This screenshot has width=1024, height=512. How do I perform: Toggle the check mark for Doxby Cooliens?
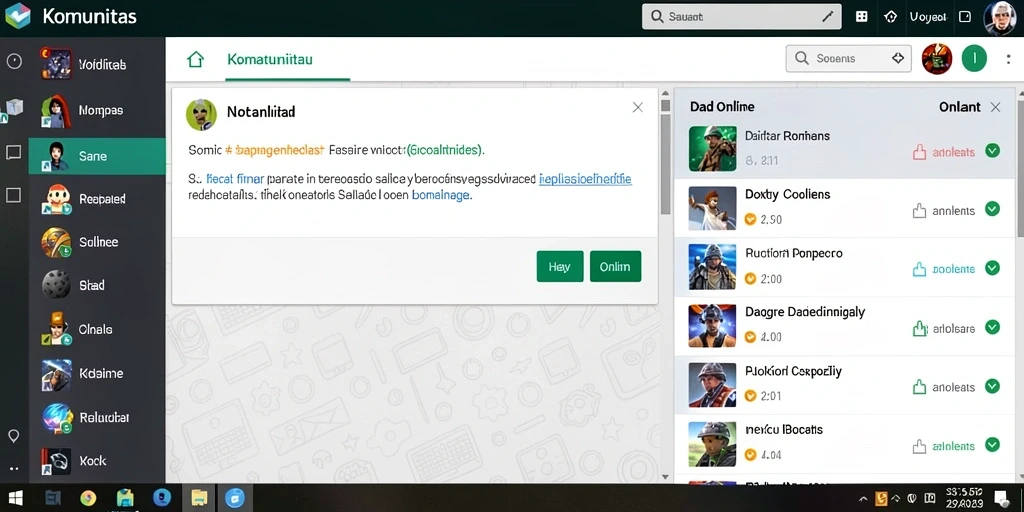coord(992,209)
